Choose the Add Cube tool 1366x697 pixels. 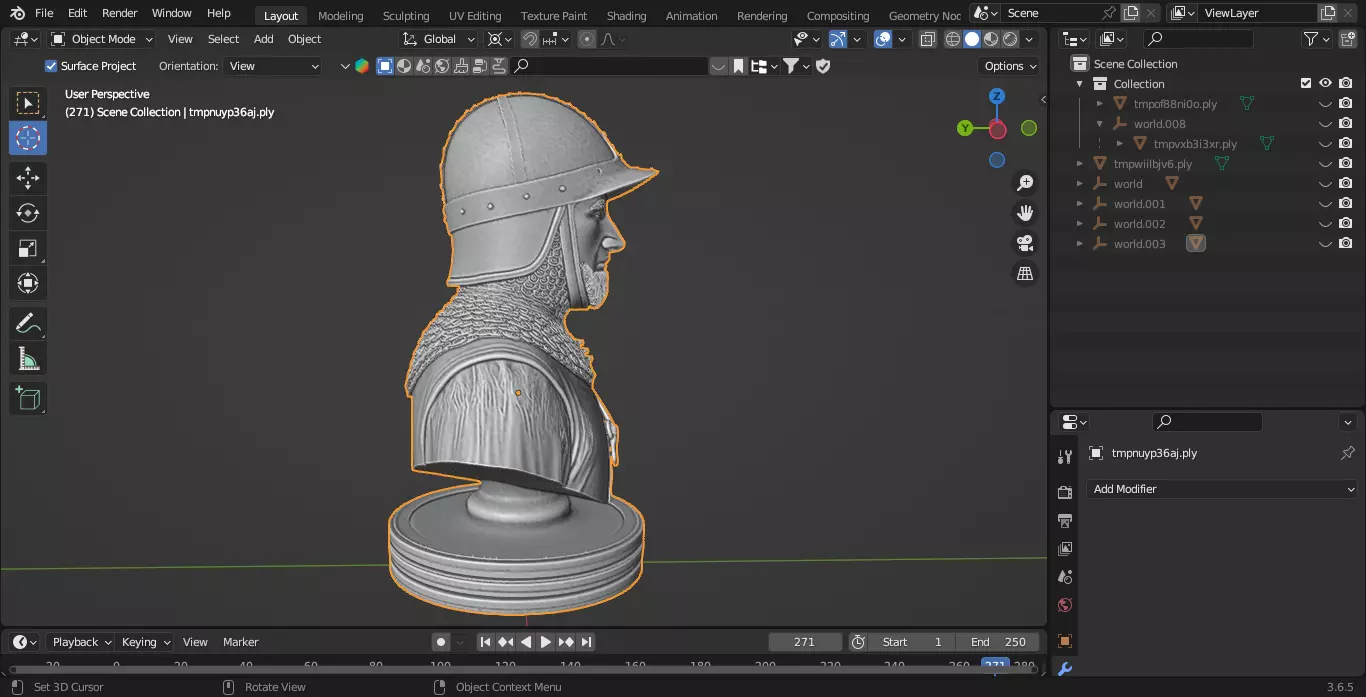pos(28,398)
